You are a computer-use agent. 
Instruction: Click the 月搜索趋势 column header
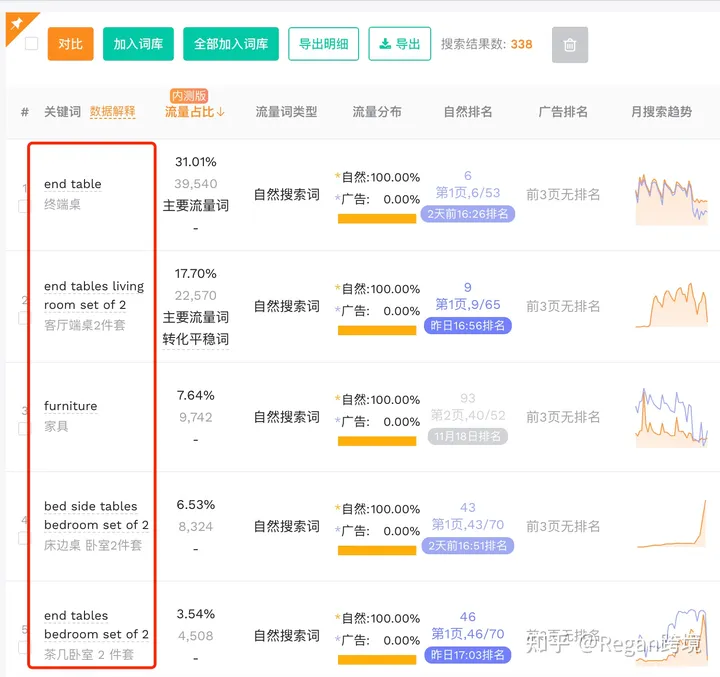pyautogui.click(x=661, y=112)
